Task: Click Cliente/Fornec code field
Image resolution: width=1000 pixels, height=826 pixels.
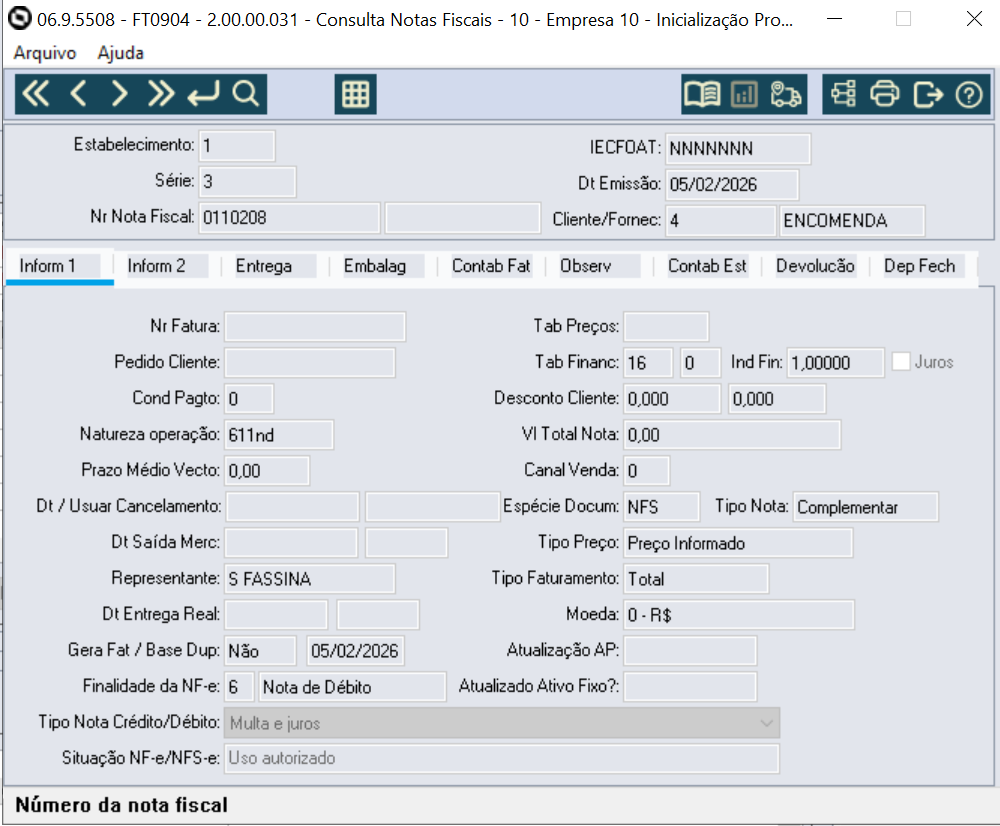Action: coord(721,221)
